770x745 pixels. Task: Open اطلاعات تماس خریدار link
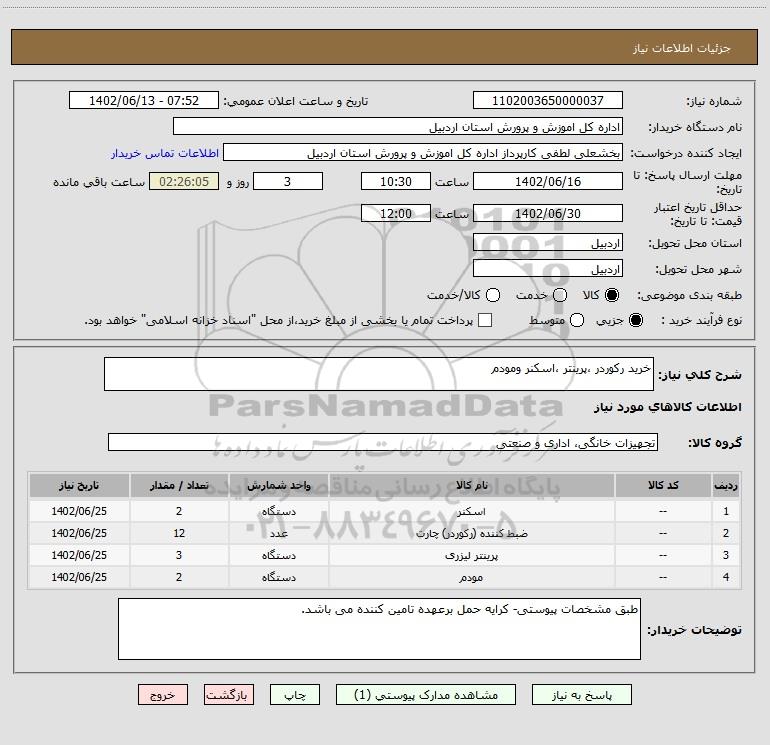tap(165, 153)
